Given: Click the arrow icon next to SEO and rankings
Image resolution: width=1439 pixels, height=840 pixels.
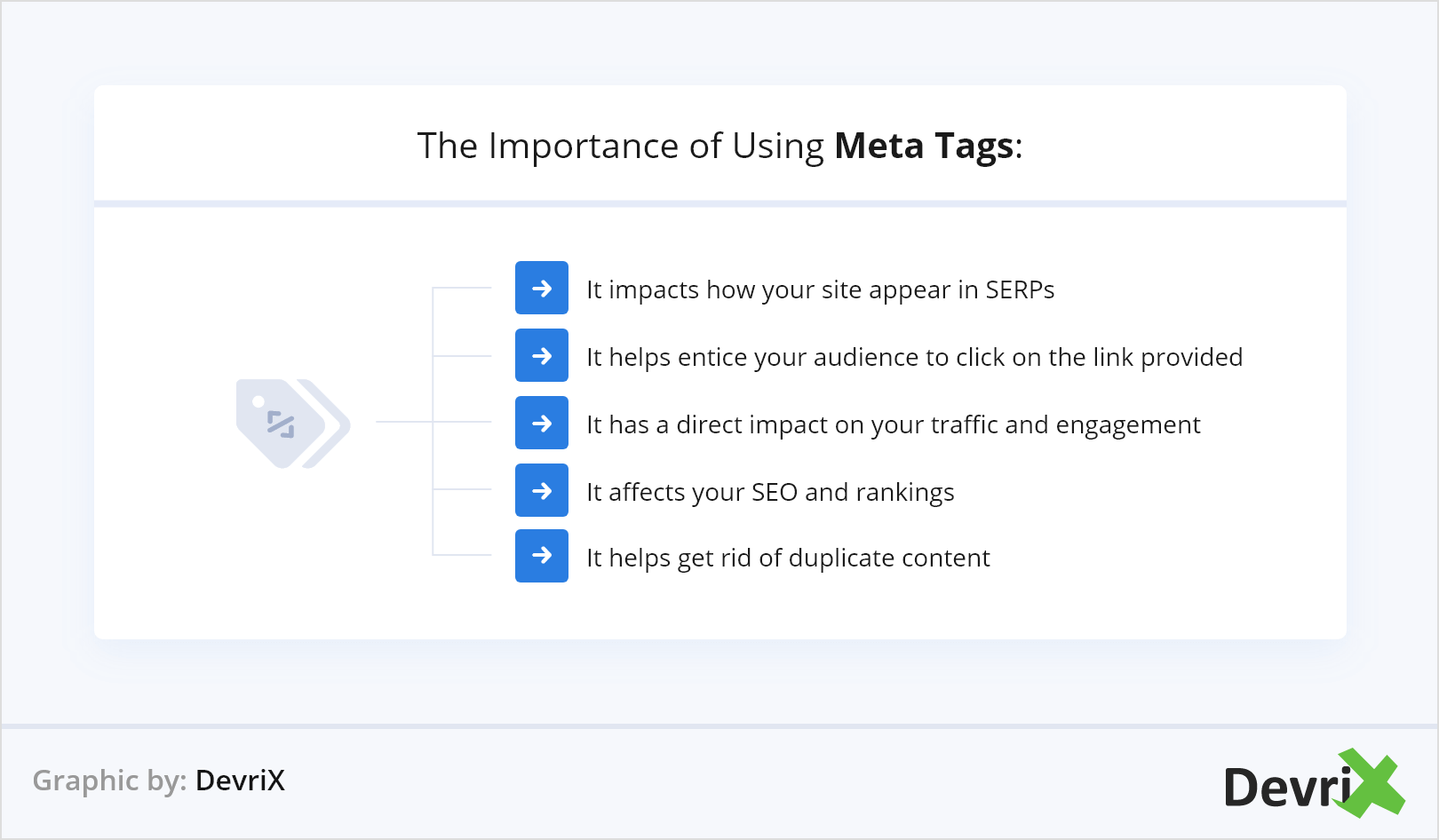Looking at the screenshot, I should 542,490.
